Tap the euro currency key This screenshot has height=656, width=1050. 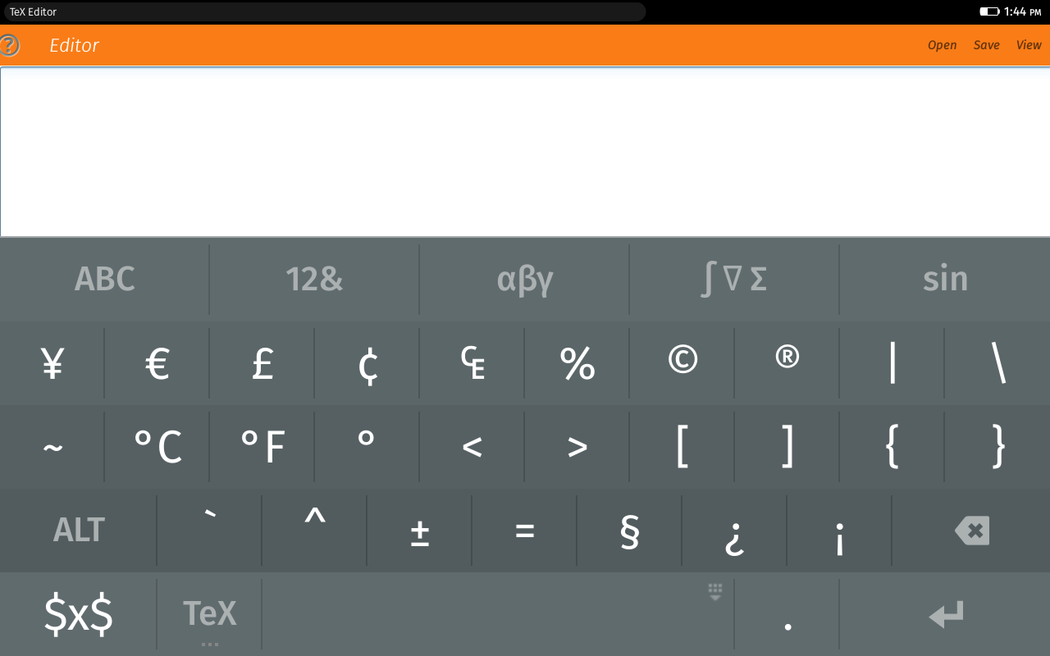pyautogui.click(x=157, y=363)
